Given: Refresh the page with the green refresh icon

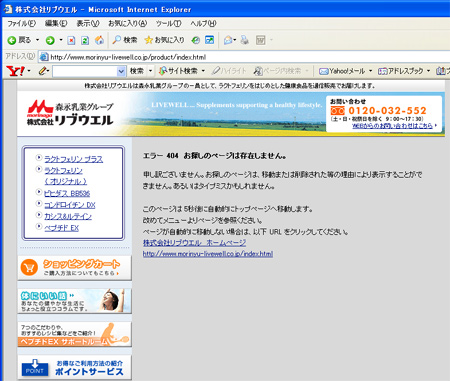Looking at the screenshot, I should pos(85,41).
